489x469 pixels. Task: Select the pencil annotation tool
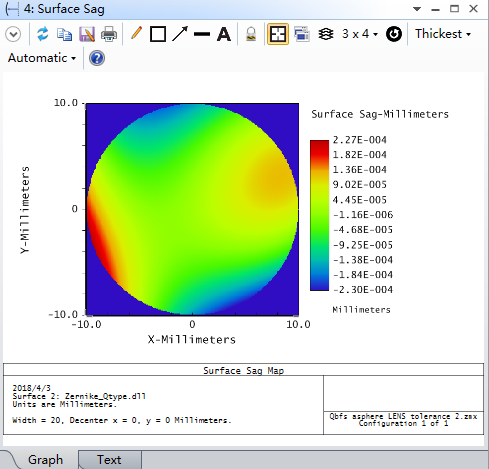click(136, 34)
